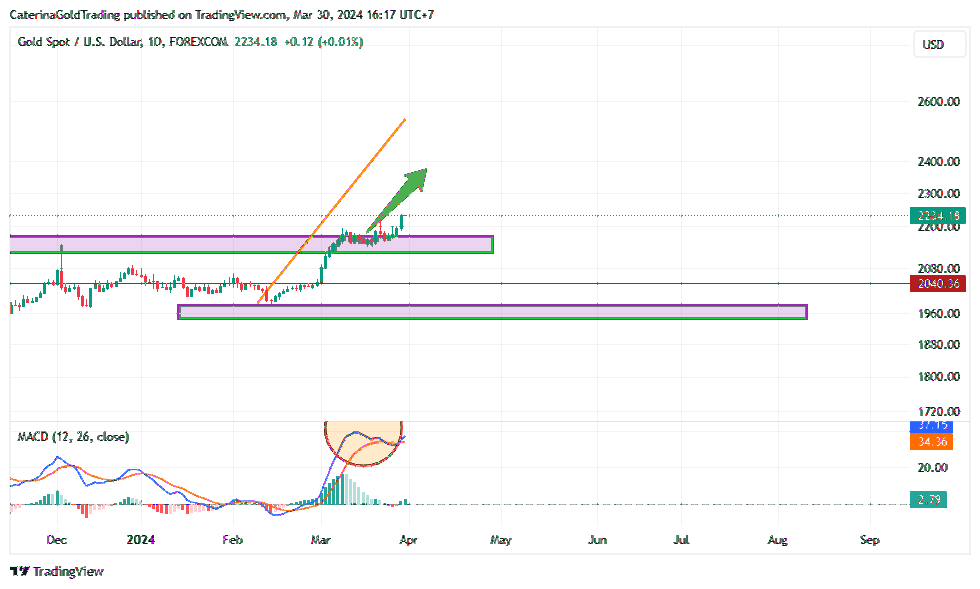Viewport: 980px width, 589px height.
Task: Click the +0.12 (+0.01%) price change text
Action: [323, 42]
